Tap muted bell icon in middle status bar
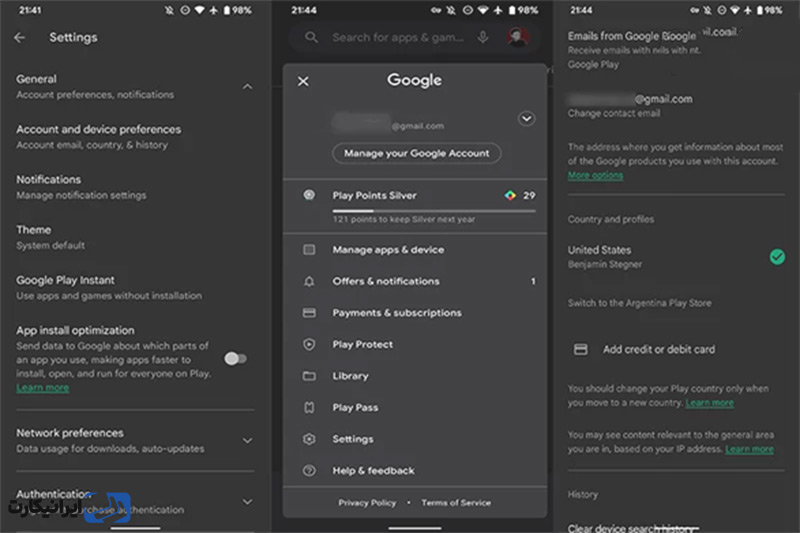Viewport: 800px width, 533px height. click(x=451, y=10)
